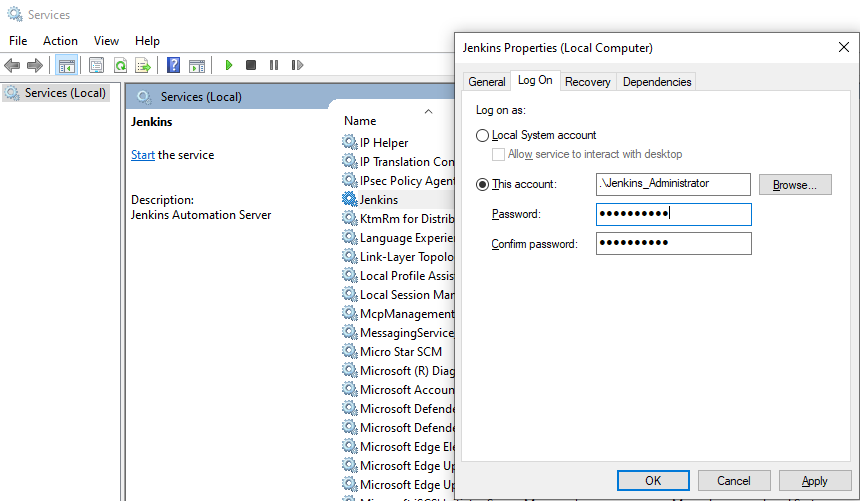Viewport: 860px width, 501px height.
Task: Click the Start the service link
Action: point(143,155)
